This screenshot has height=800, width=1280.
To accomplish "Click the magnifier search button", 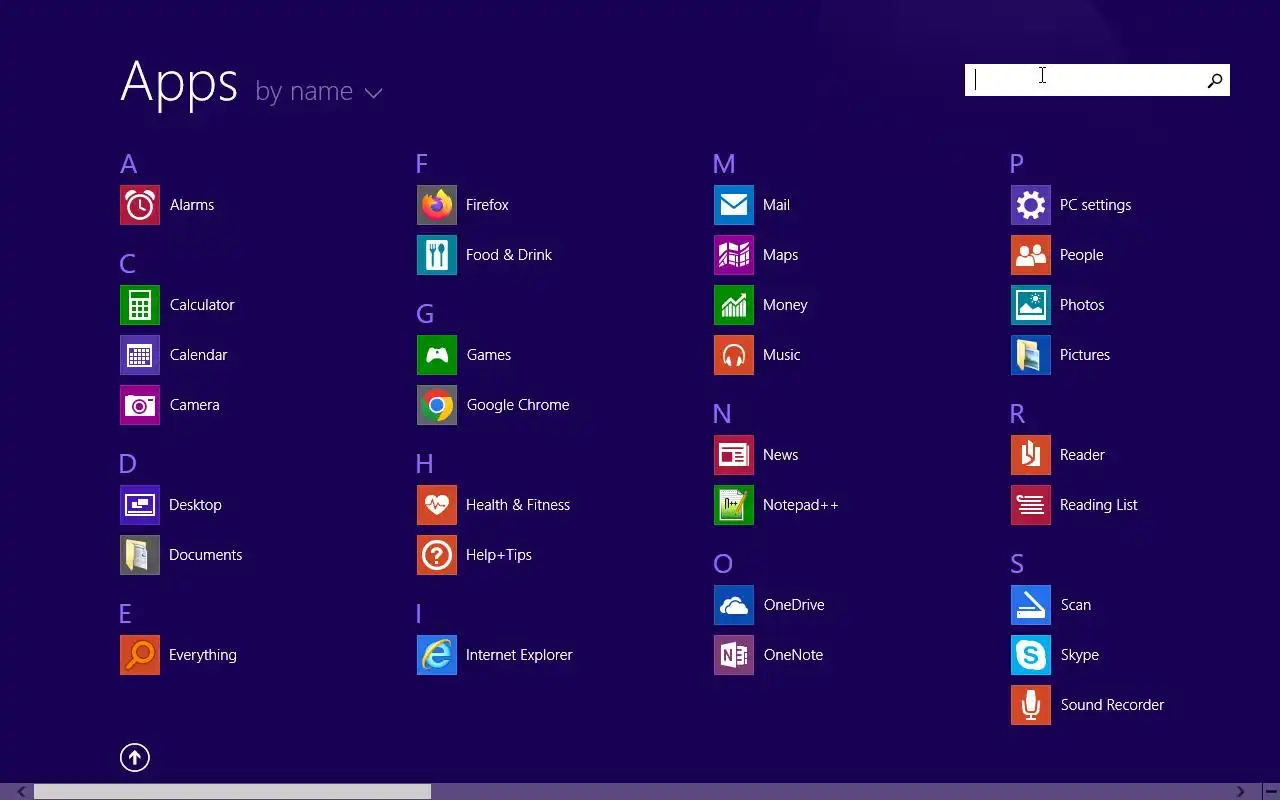I will 1215,80.
